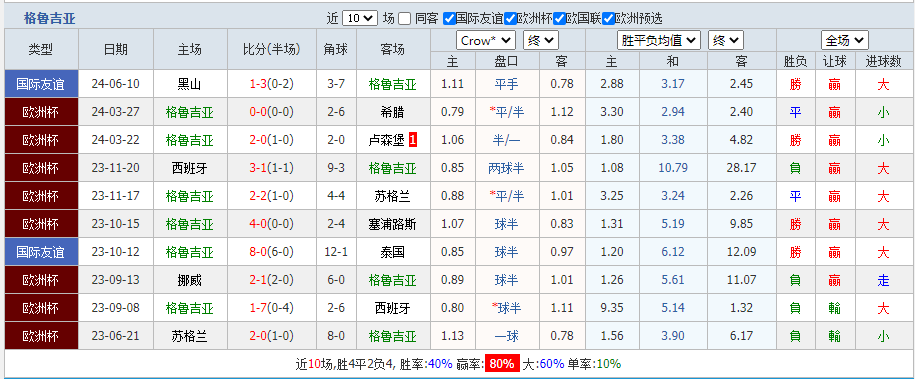Click the 40% 胜率 value

440,364
